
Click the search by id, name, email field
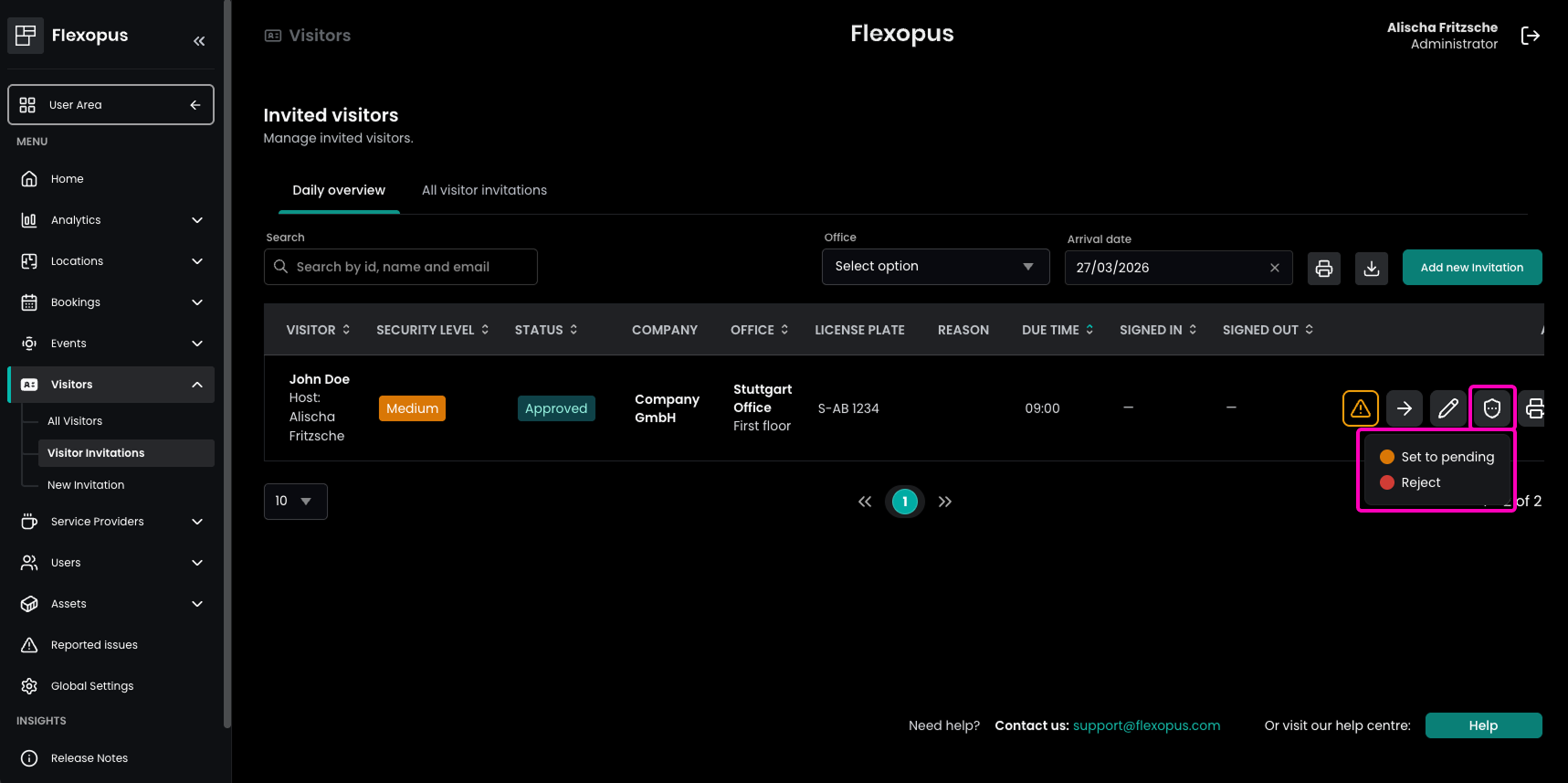[402, 267]
